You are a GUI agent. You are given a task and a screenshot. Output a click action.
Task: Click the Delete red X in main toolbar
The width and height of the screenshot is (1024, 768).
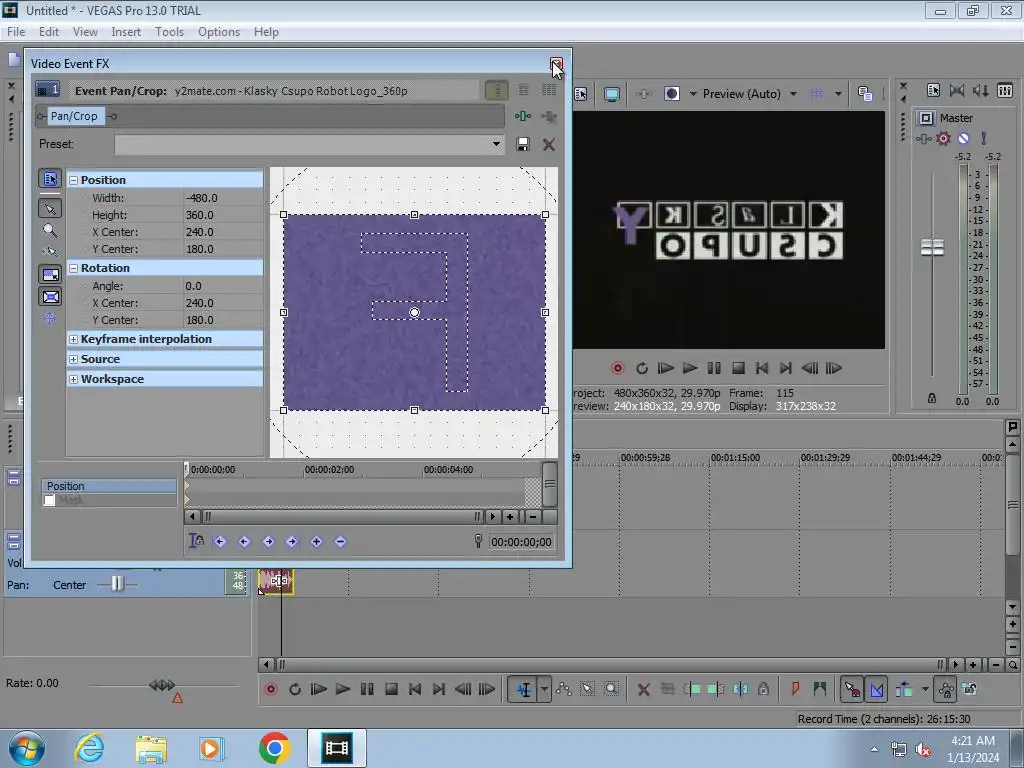643,689
